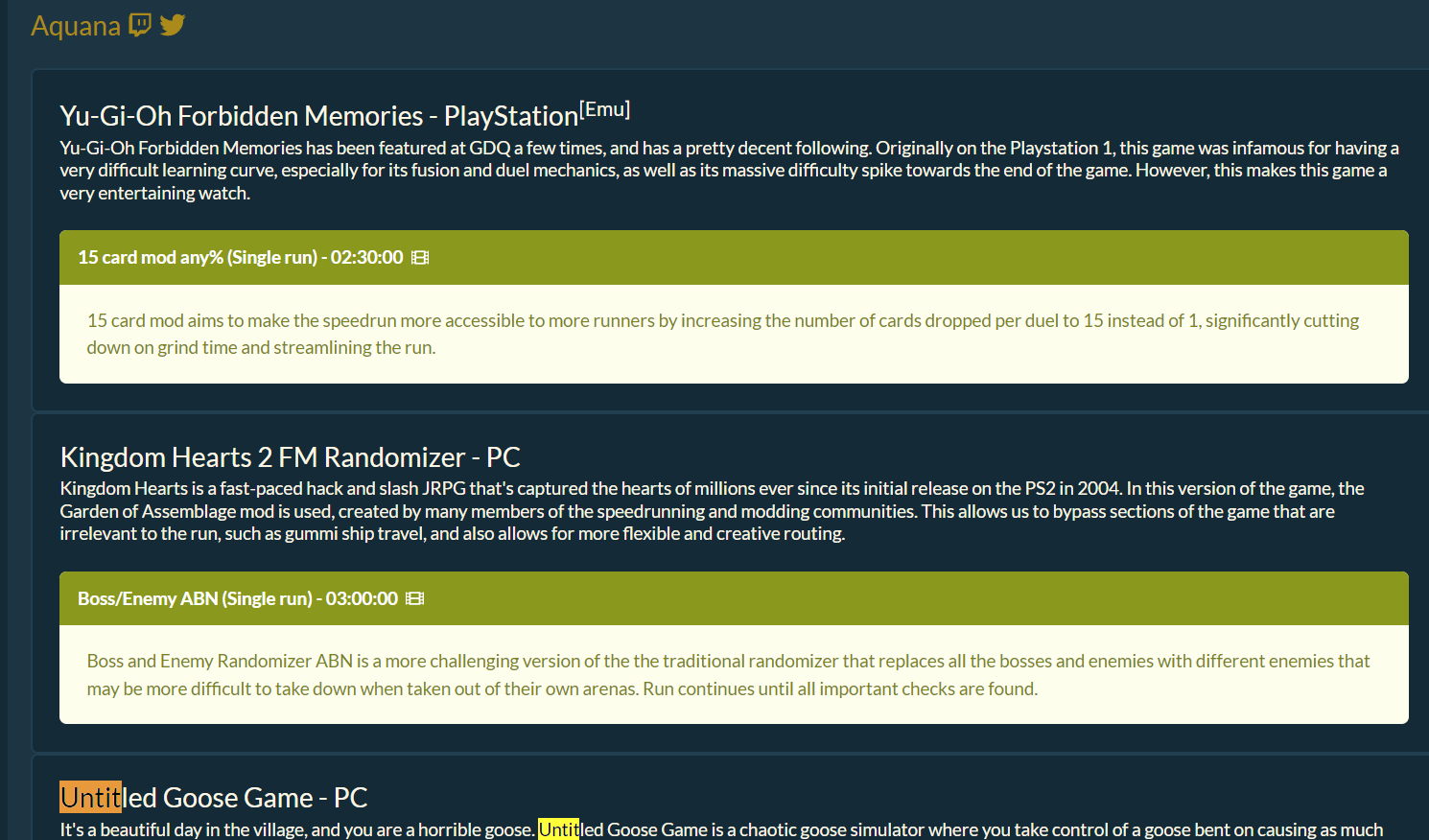Select the Yu-Gi-Oh Forbidden Memories game title
This screenshot has height=840, width=1429.
(x=319, y=116)
